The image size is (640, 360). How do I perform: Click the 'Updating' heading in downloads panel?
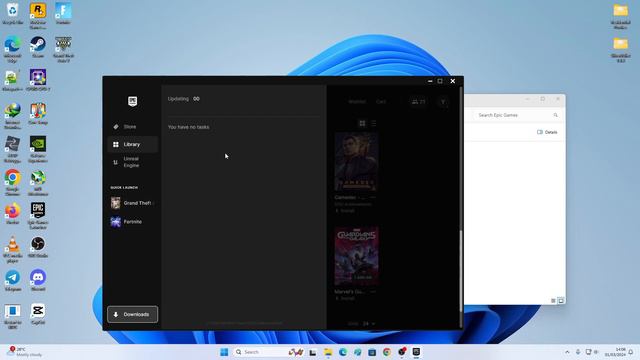point(178,99)
